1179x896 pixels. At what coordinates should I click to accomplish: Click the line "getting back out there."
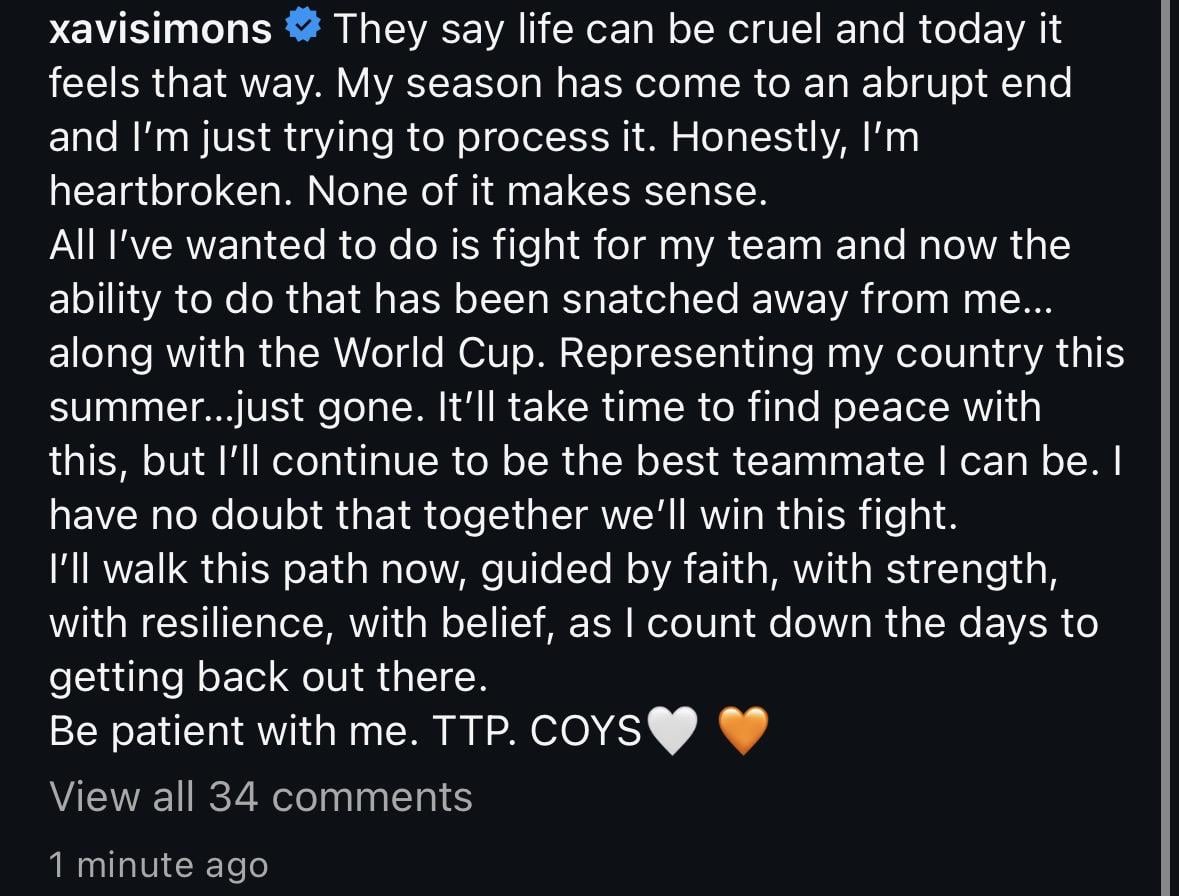pos(268,678)
